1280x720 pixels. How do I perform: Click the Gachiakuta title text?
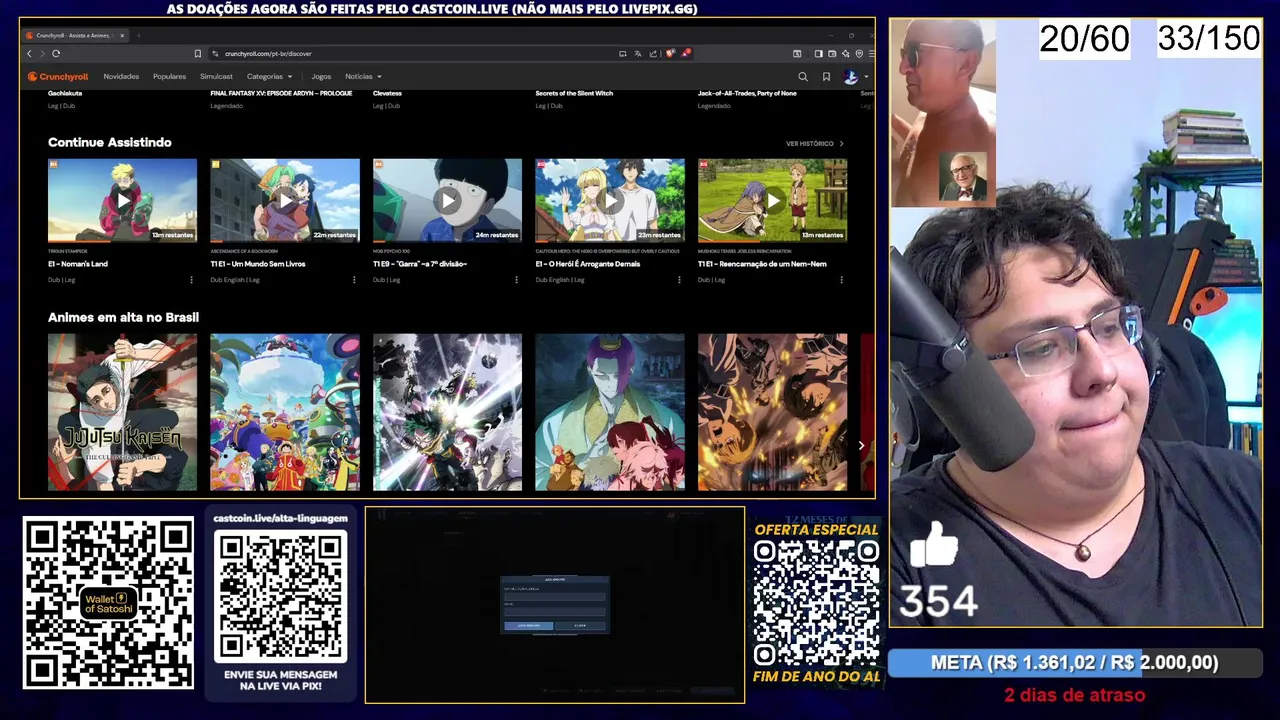[65, 93]
